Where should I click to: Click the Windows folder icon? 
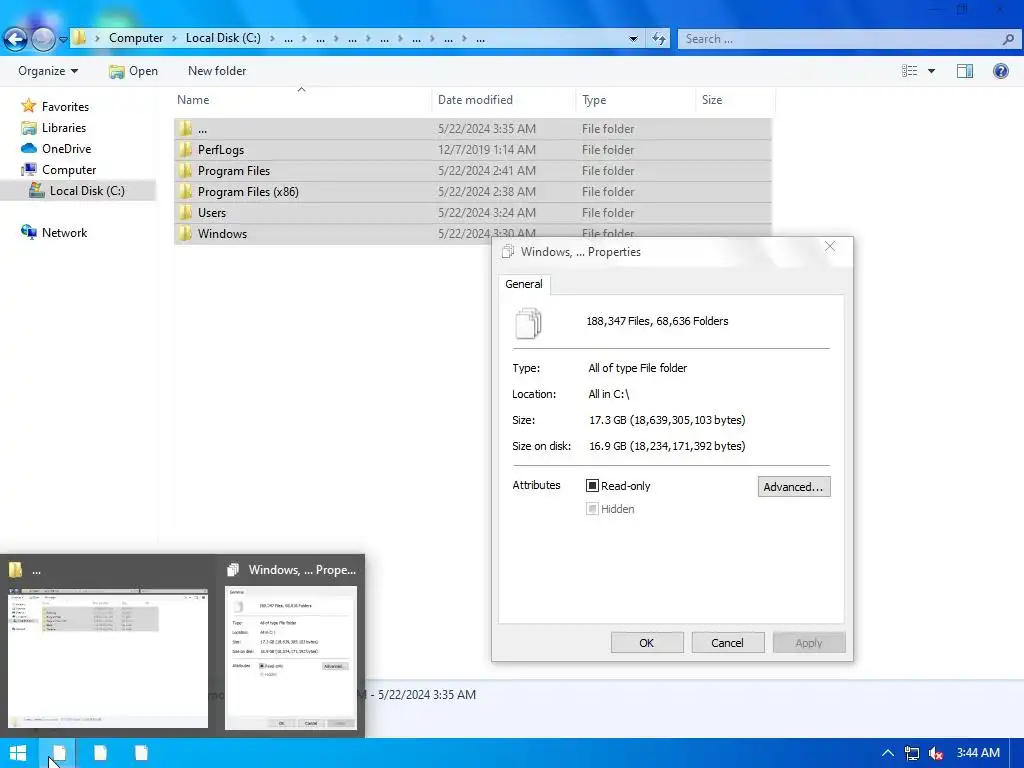185,233
